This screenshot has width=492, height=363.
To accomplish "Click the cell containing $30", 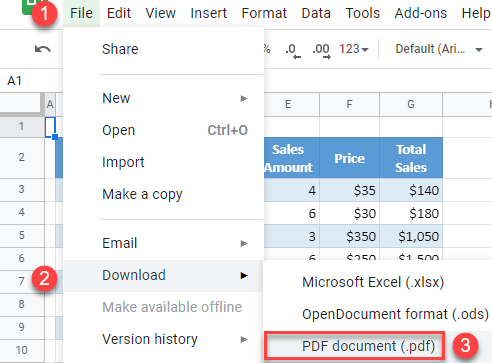I will [349, 213].
